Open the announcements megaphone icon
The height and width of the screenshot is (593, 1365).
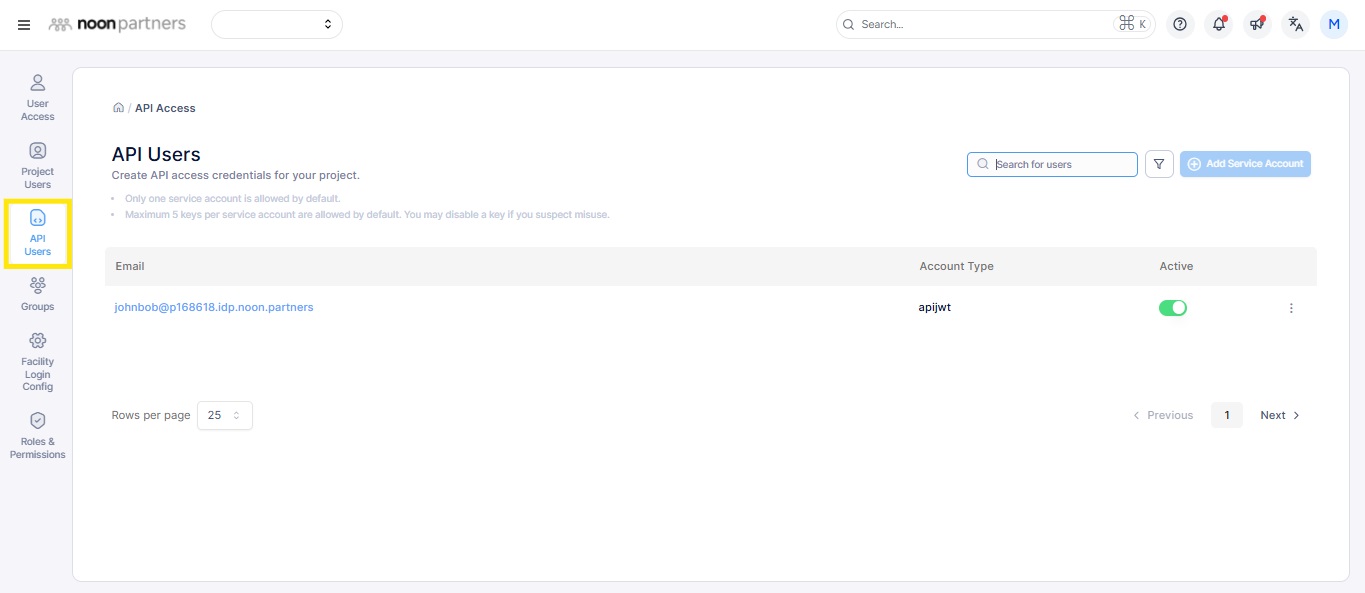tap(1257, 25)
